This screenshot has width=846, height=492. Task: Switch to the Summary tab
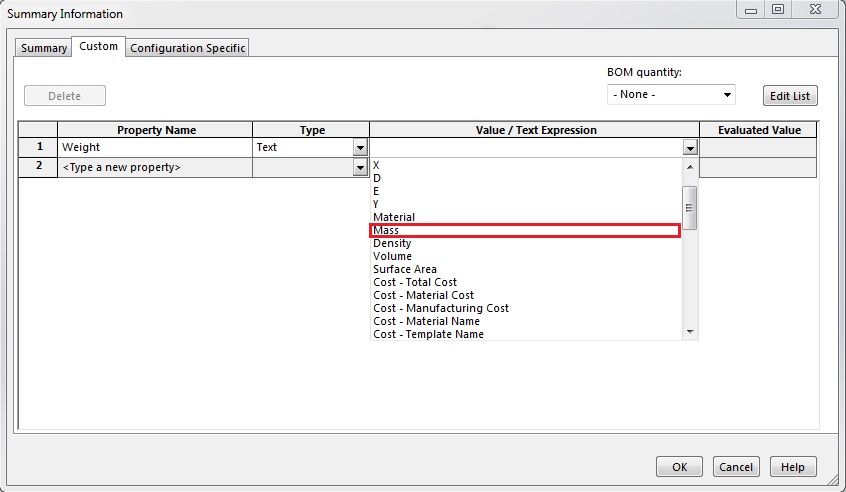point(44,48)
